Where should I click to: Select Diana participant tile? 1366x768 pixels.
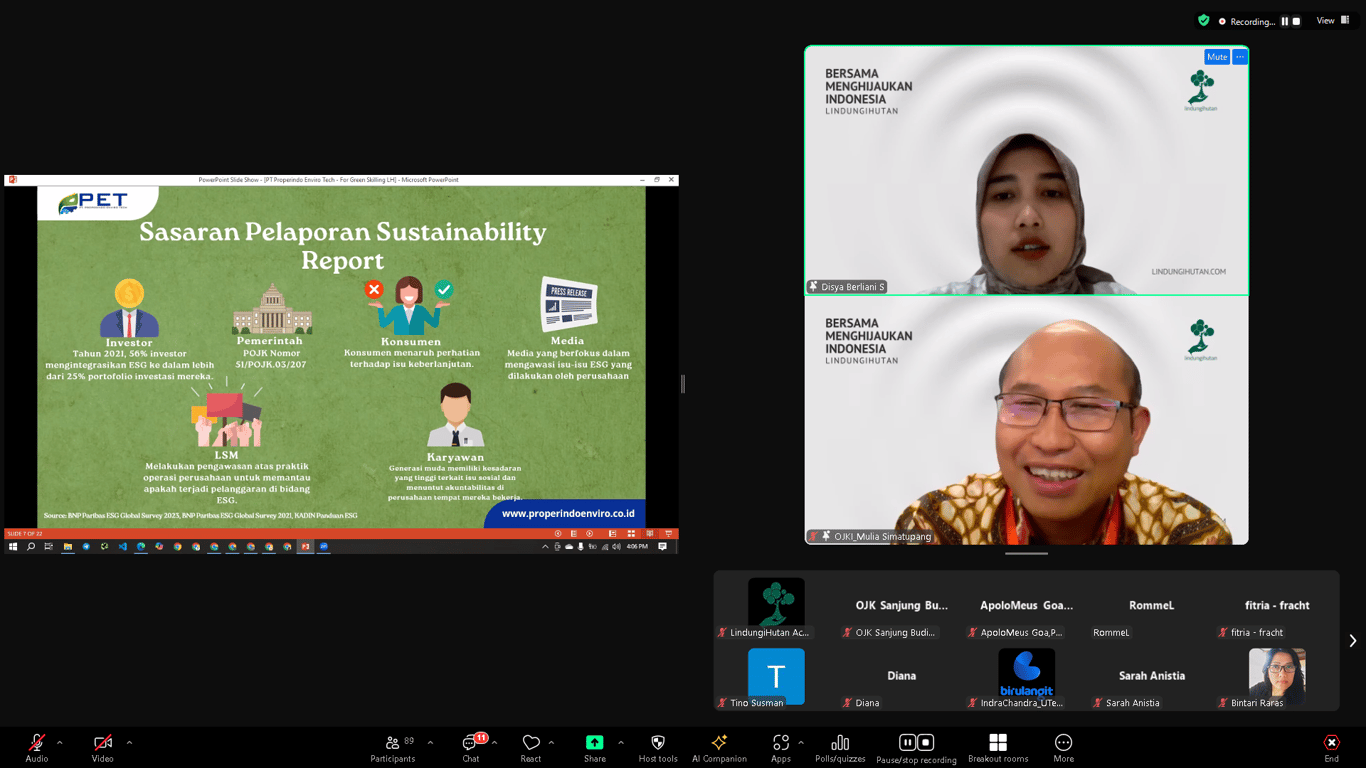(x=901, y=678)
